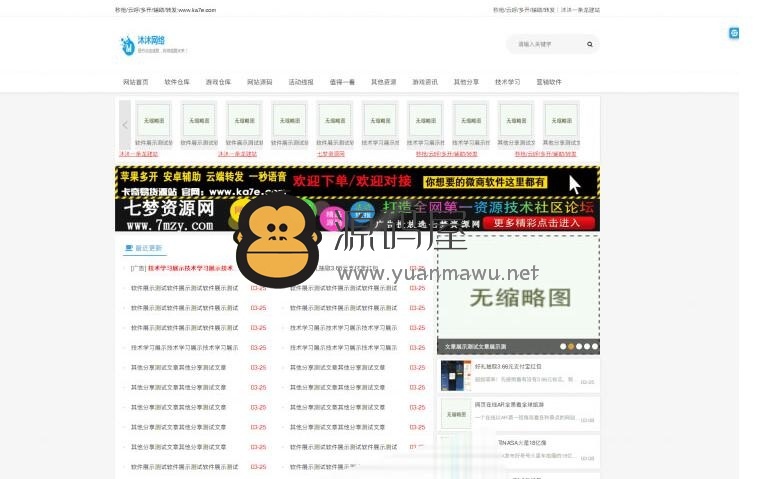Image resolution: width=773 pixels, height=479 pixels.
Task: Select the orange active slideshow dot
Action: [x=571, y=346]
